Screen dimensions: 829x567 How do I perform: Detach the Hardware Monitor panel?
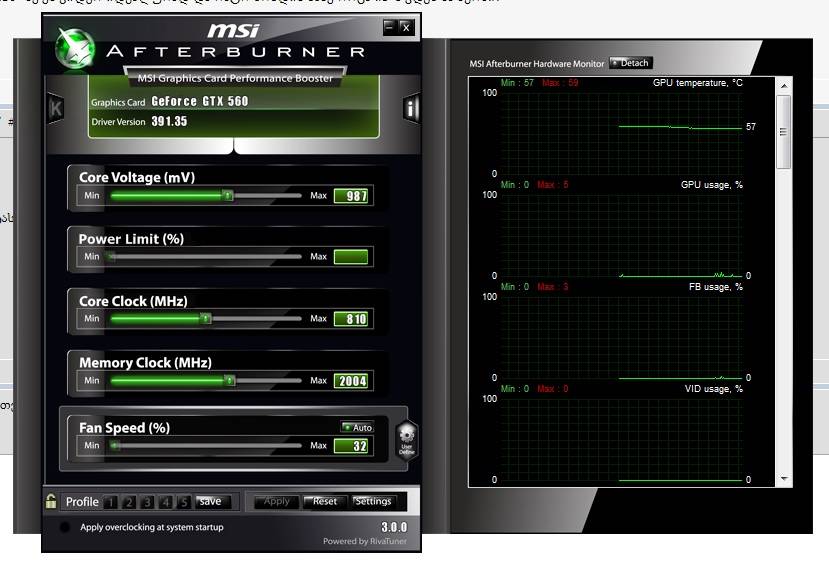point(631,63)
